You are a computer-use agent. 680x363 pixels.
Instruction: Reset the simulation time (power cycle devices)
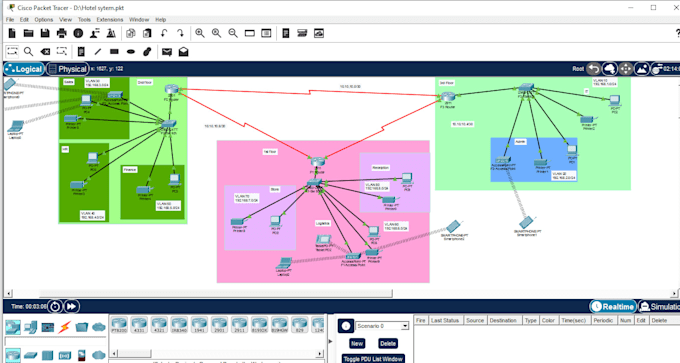click(x=55, y=307)
